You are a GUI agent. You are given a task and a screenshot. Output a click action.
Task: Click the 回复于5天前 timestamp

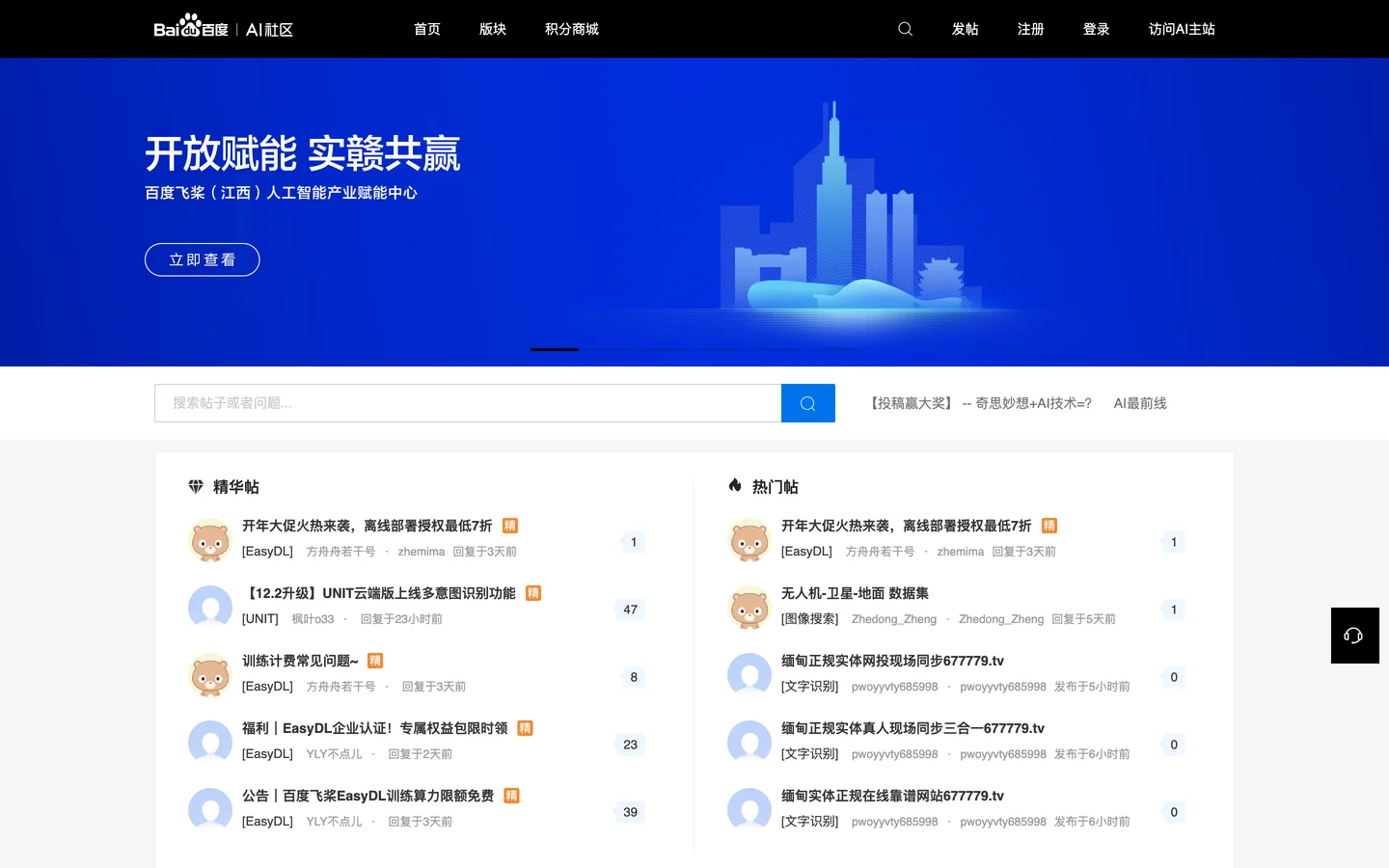pos(1083,619)
